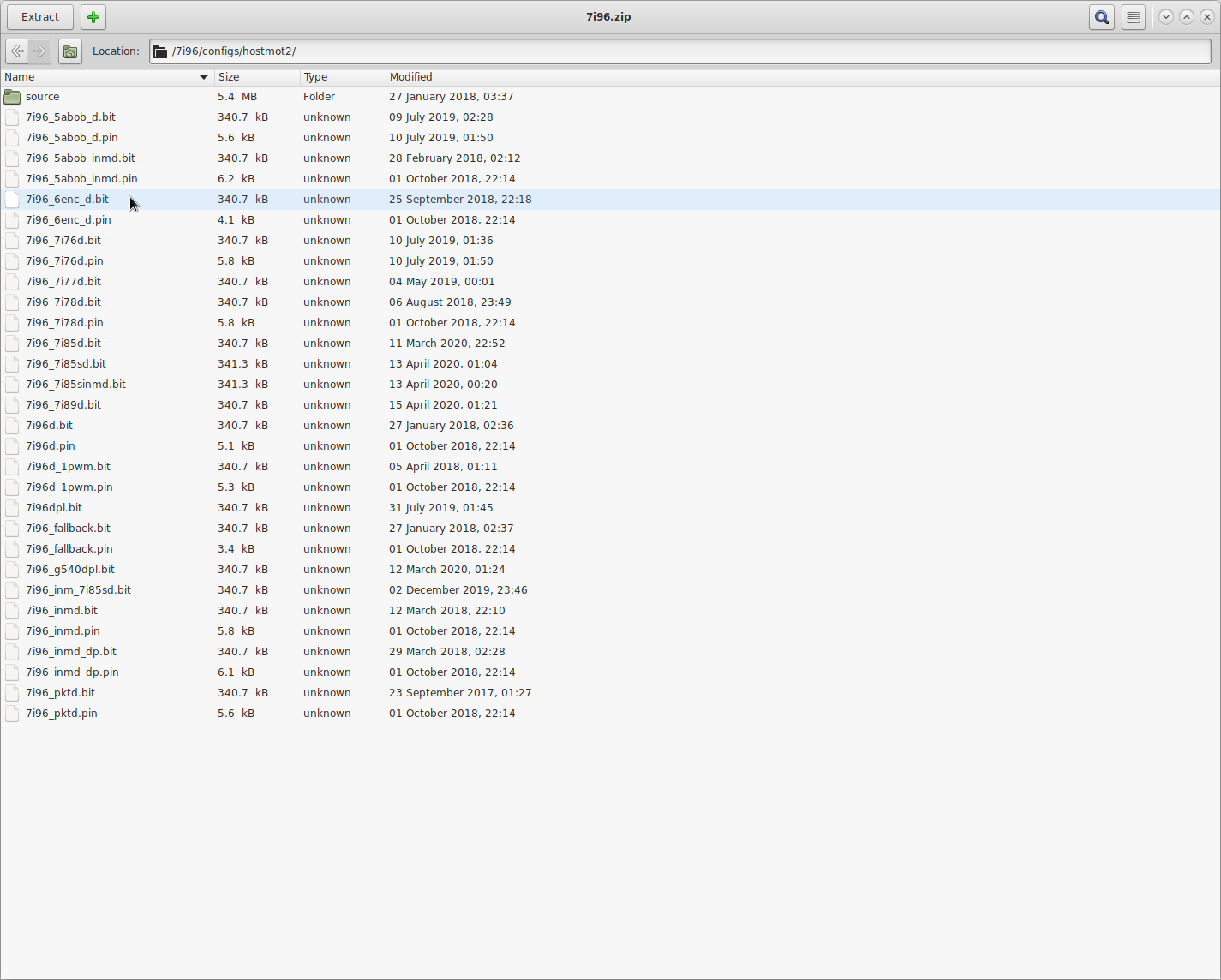Image resolution: width=1221 pixels, height=980 pixels.
Task: Select file 7i96_7i78d.bit
Action: click(x=63, y=302)
